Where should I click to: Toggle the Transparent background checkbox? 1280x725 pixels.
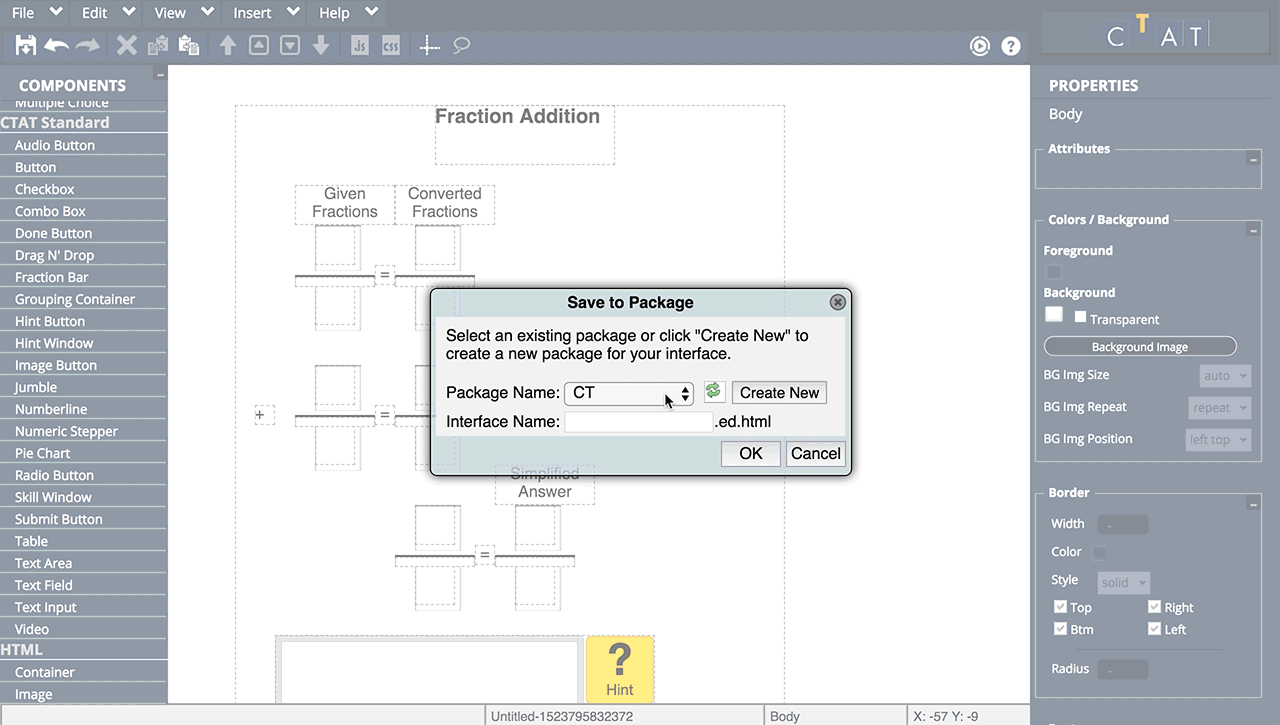click(1080, 317)
